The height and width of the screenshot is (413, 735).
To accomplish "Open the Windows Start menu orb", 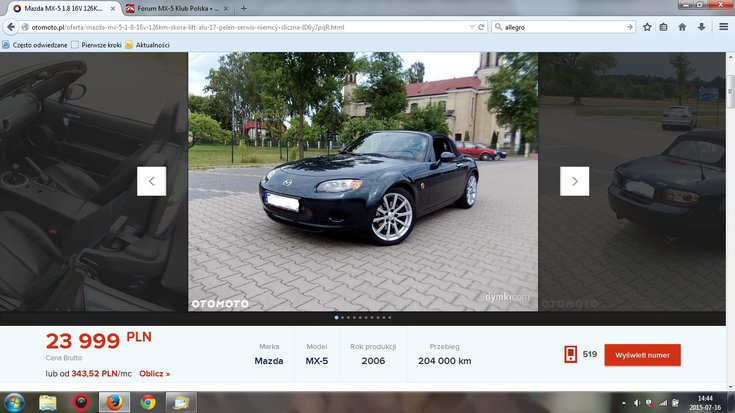I will [14, 403].
